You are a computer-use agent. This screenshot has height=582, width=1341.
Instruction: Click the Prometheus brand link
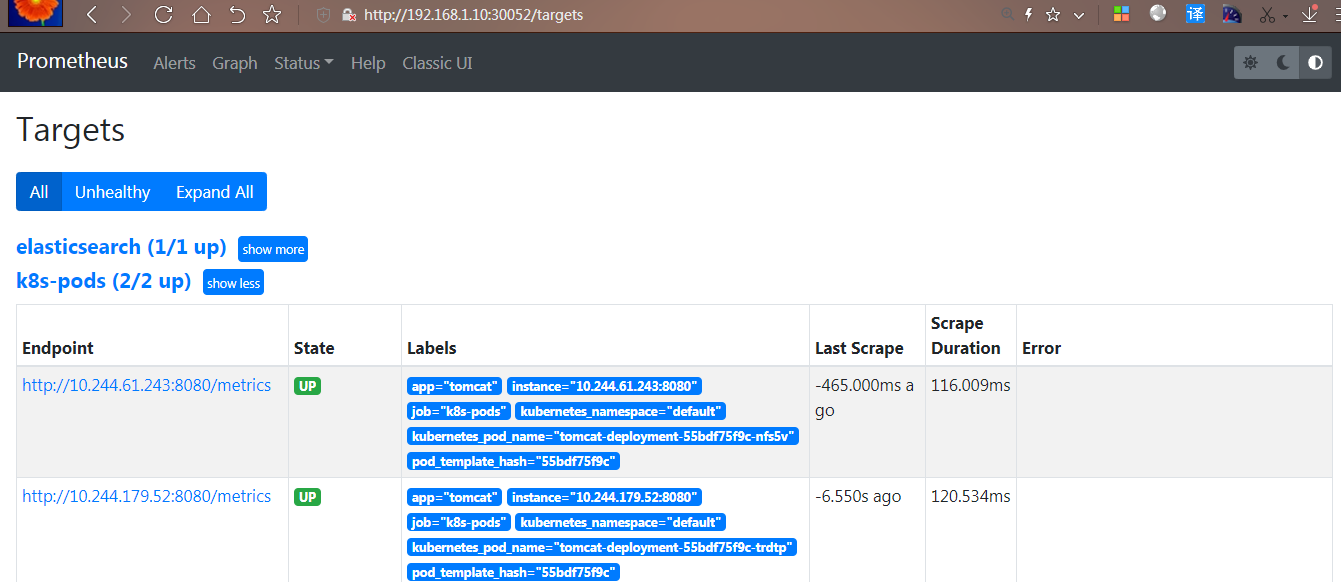(72, 61)
